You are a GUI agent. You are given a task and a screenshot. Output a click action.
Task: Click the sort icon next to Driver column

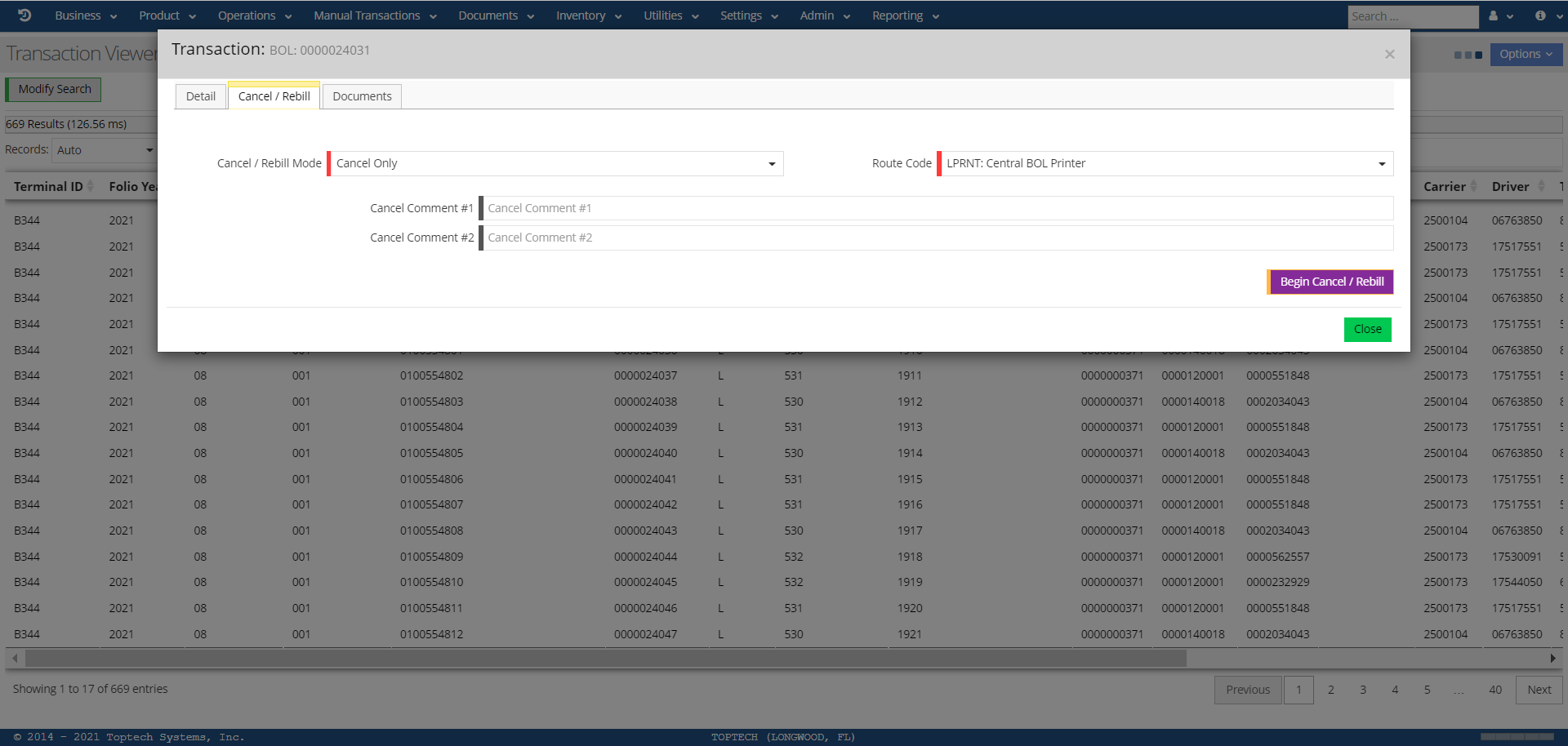[x=1541, y=187]
